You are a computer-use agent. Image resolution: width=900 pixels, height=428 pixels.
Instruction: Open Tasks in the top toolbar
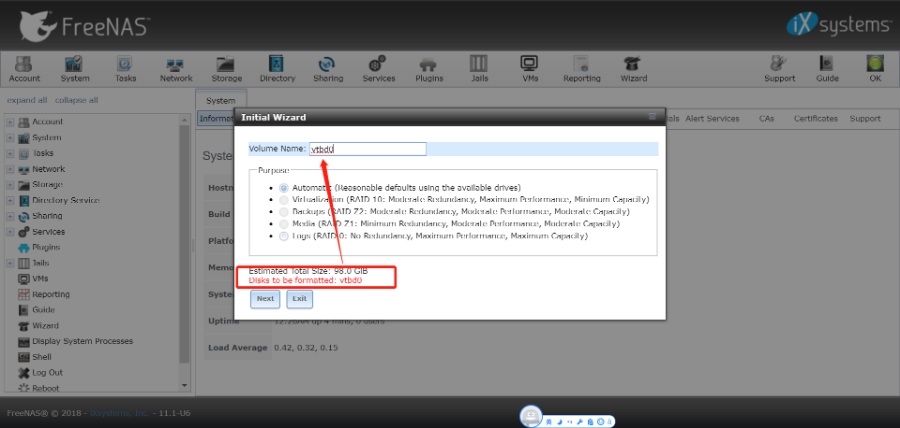point(125,69)
